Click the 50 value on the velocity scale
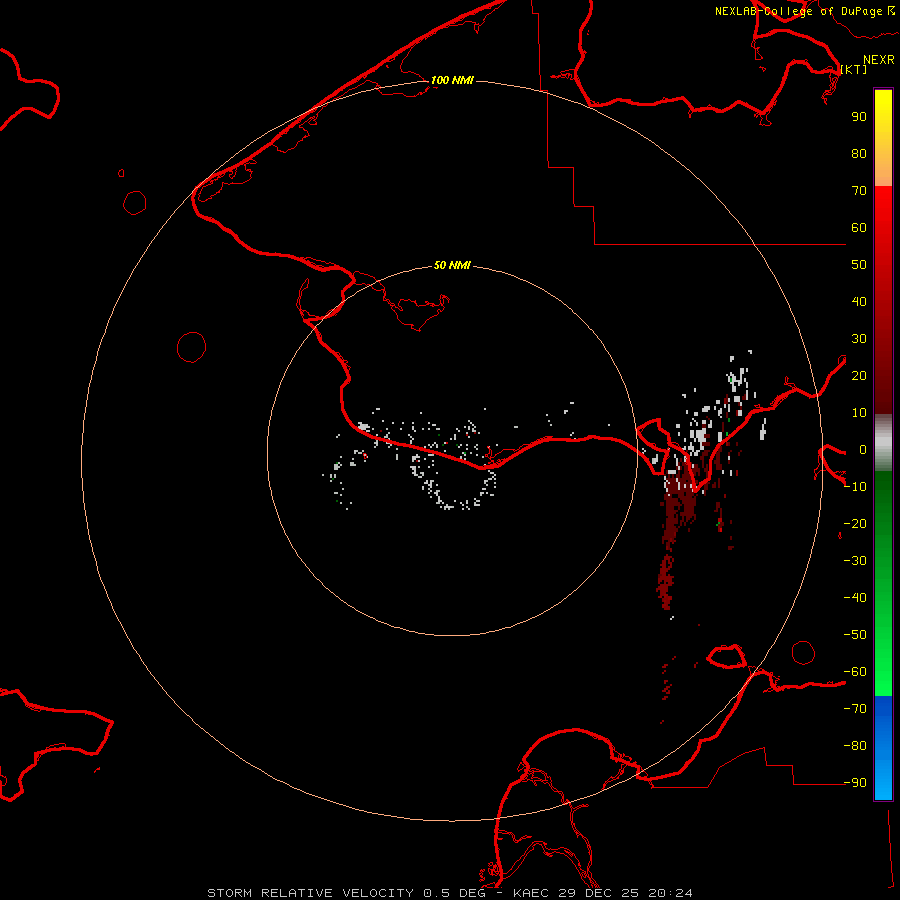Image resolution: width=900 pixels, height=900 pixels. coord(859,265)
